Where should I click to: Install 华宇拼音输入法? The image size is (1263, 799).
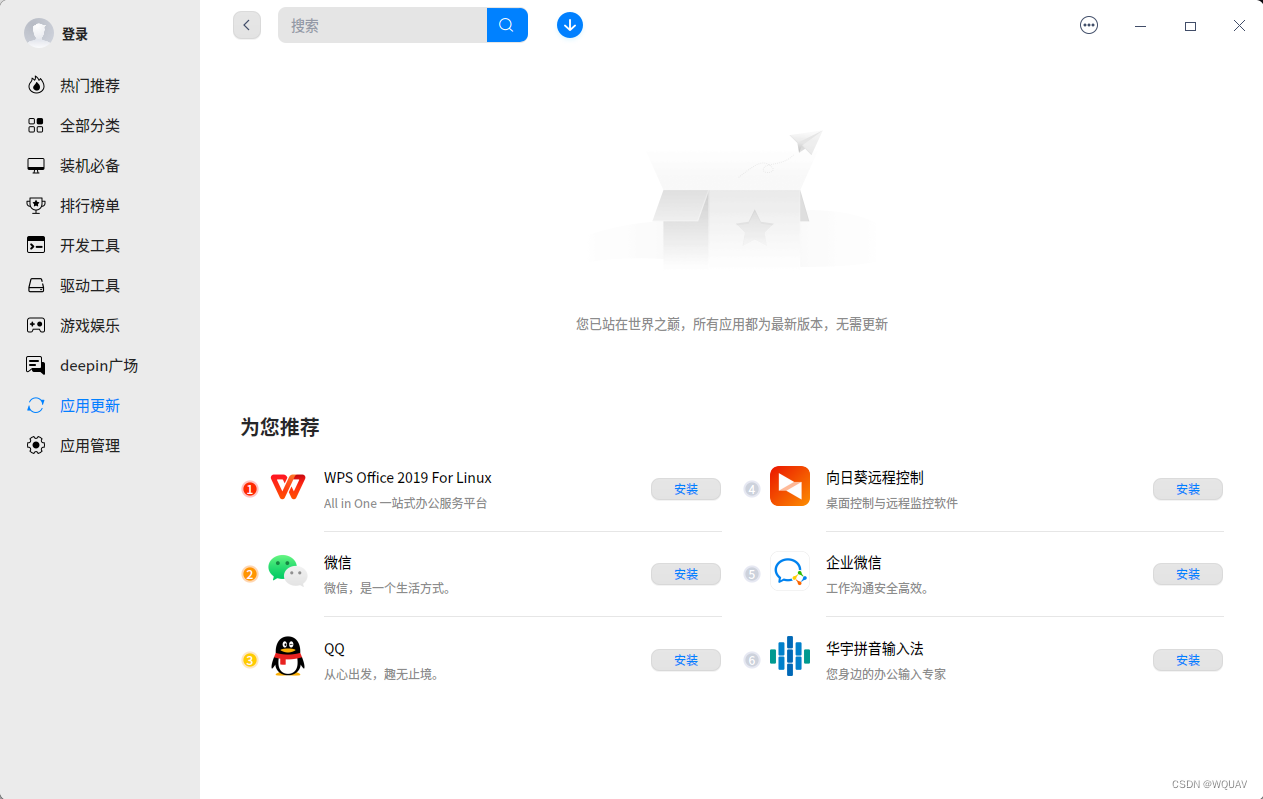click(x=1188, y=660)
